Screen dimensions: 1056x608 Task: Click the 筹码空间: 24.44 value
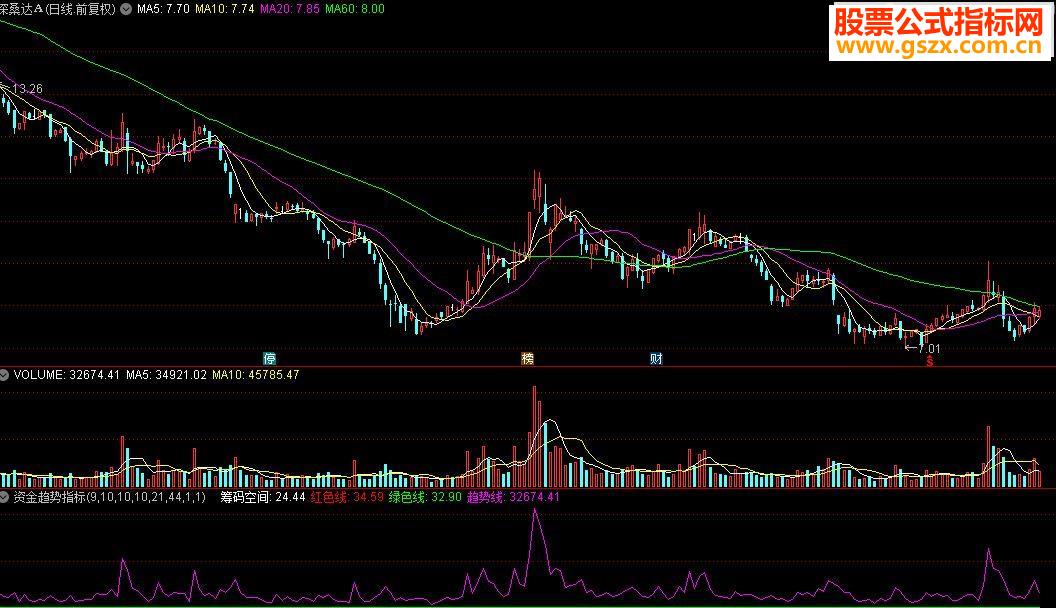tap(263, 498)
